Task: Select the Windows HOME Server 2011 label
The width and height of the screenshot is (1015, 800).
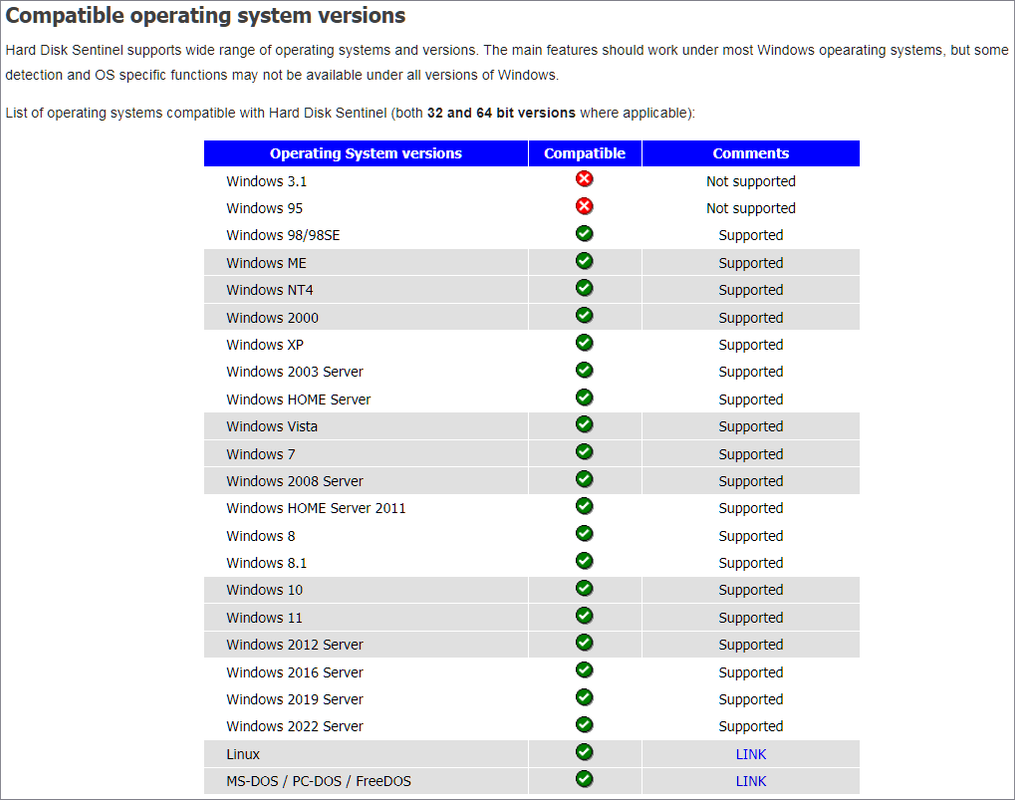Action: click(x=316, y=509)
